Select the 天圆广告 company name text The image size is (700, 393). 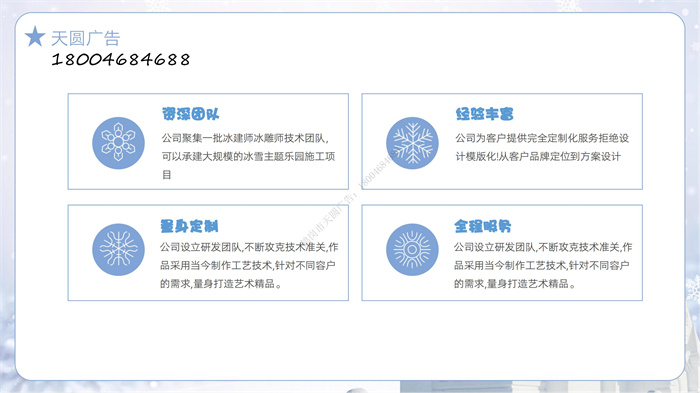click(x=85, y=38)
